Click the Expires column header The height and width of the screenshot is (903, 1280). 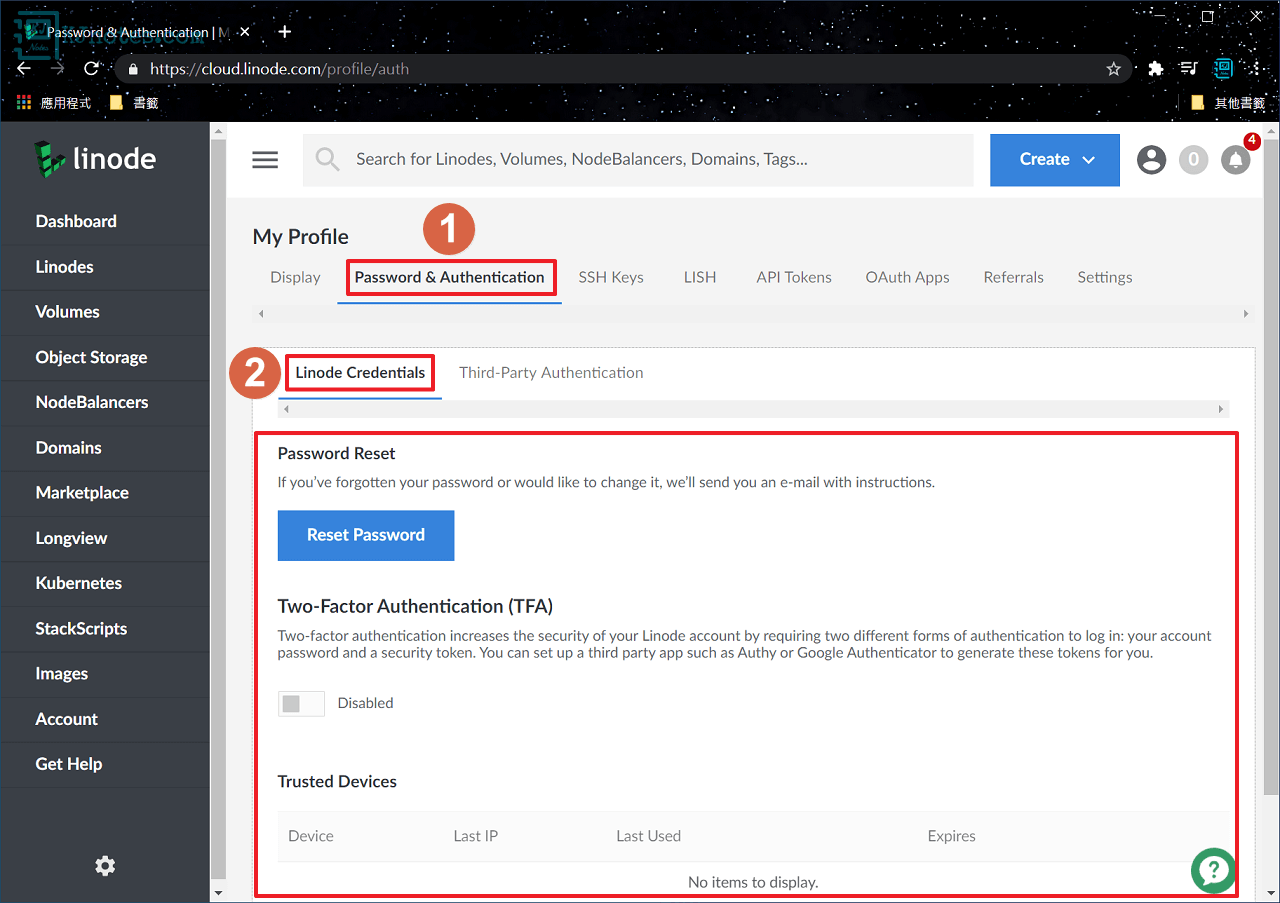(952, 836)
